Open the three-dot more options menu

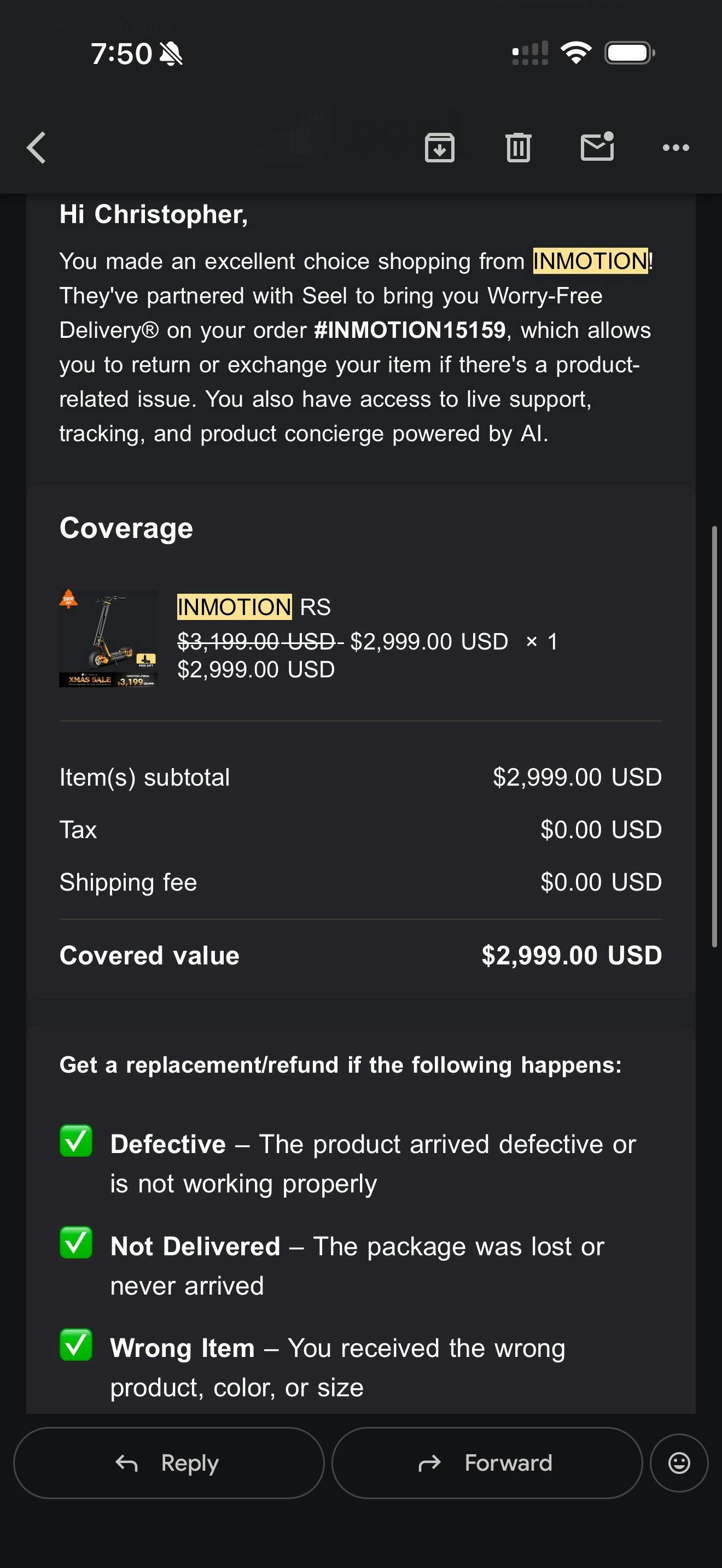[676, 147]
